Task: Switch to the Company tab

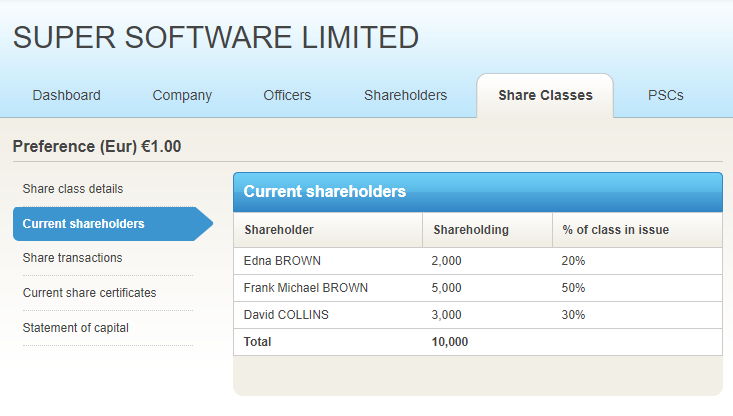Action: [182, 96]
